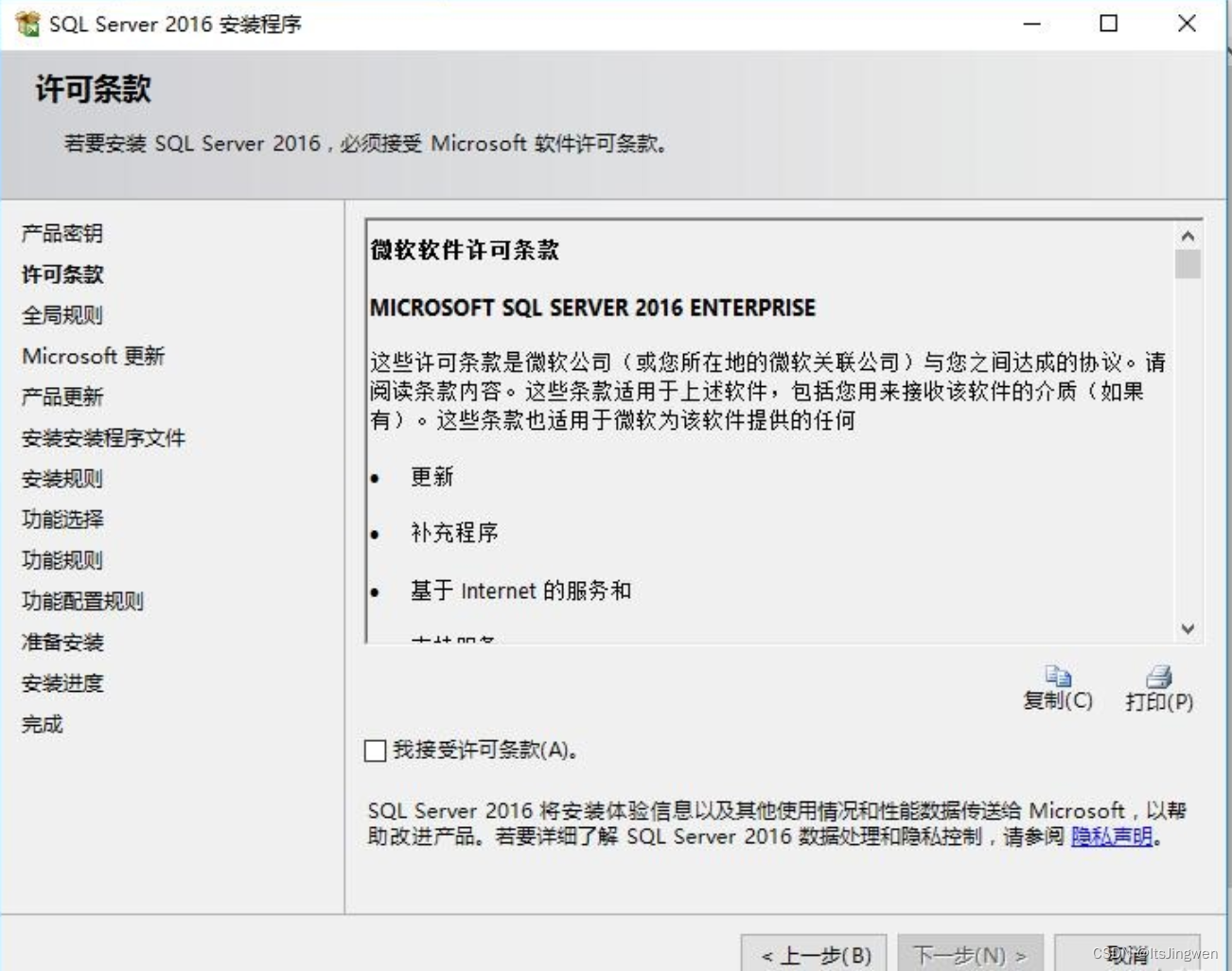Screen dimensions: 1232x971
Task: Click the 补充程序 bullet item
Action: pos(454,533)
